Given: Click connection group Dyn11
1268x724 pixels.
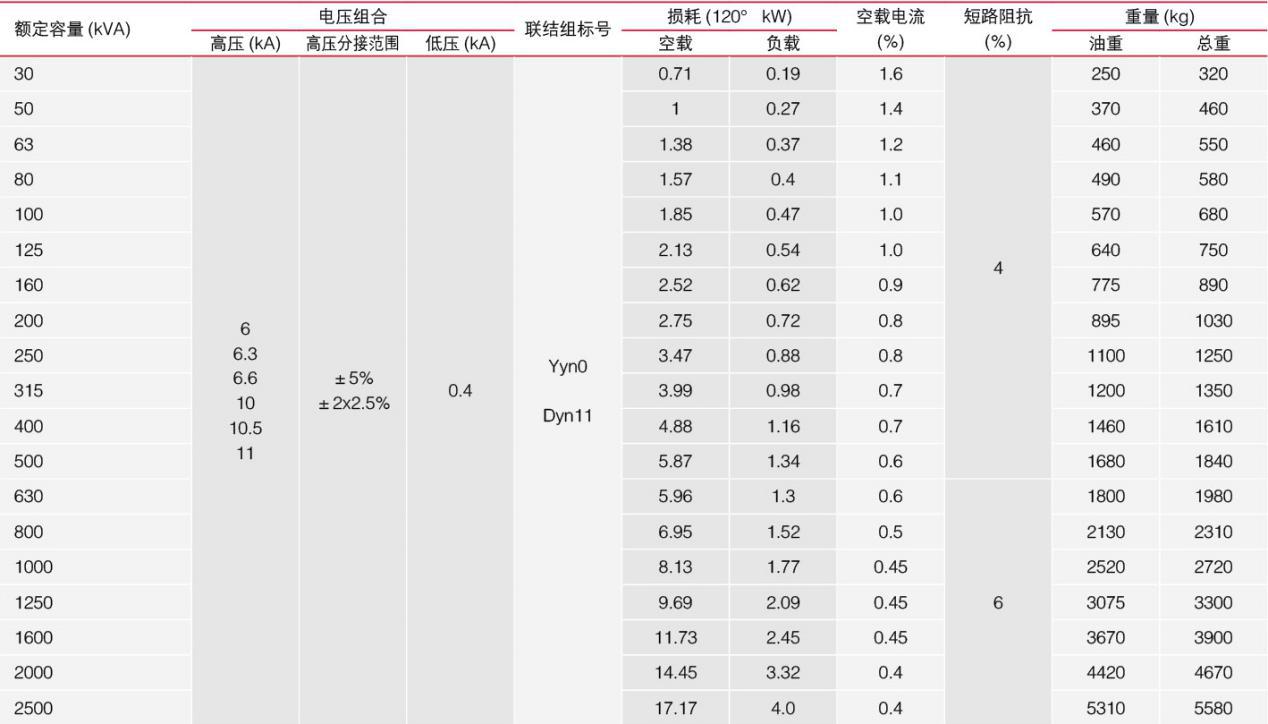Looking at the screenshot, I should (x=567, y=416).
